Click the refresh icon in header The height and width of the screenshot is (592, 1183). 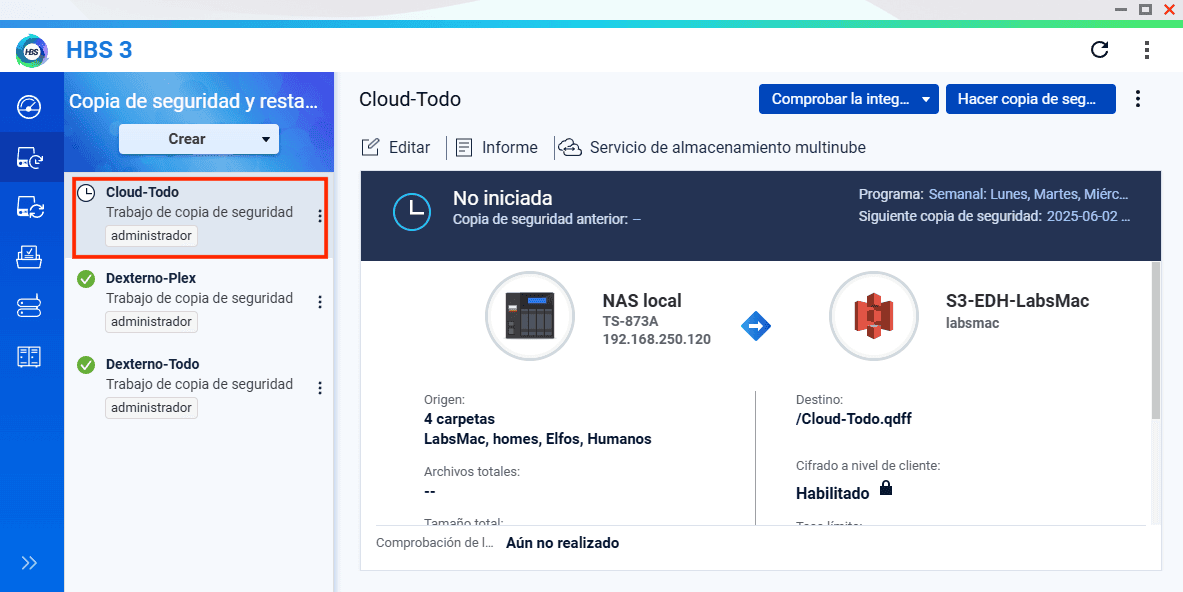(1099, 50)
